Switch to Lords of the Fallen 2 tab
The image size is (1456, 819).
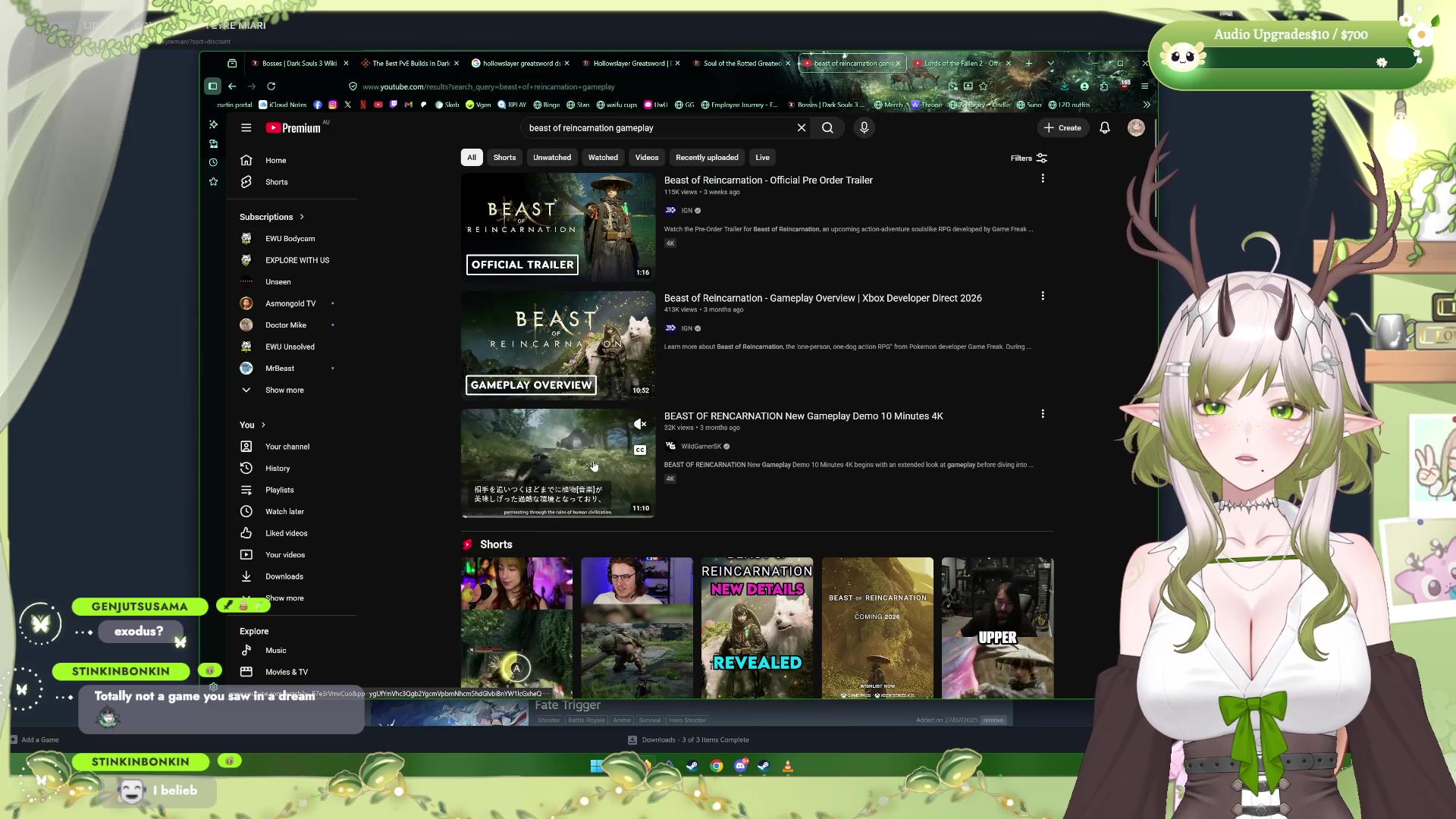click(x=963, y=64)
